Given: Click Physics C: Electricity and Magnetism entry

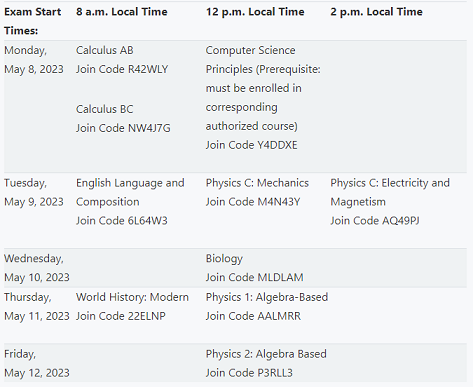Looking at the screenshot, I should [x=390, y=192].
